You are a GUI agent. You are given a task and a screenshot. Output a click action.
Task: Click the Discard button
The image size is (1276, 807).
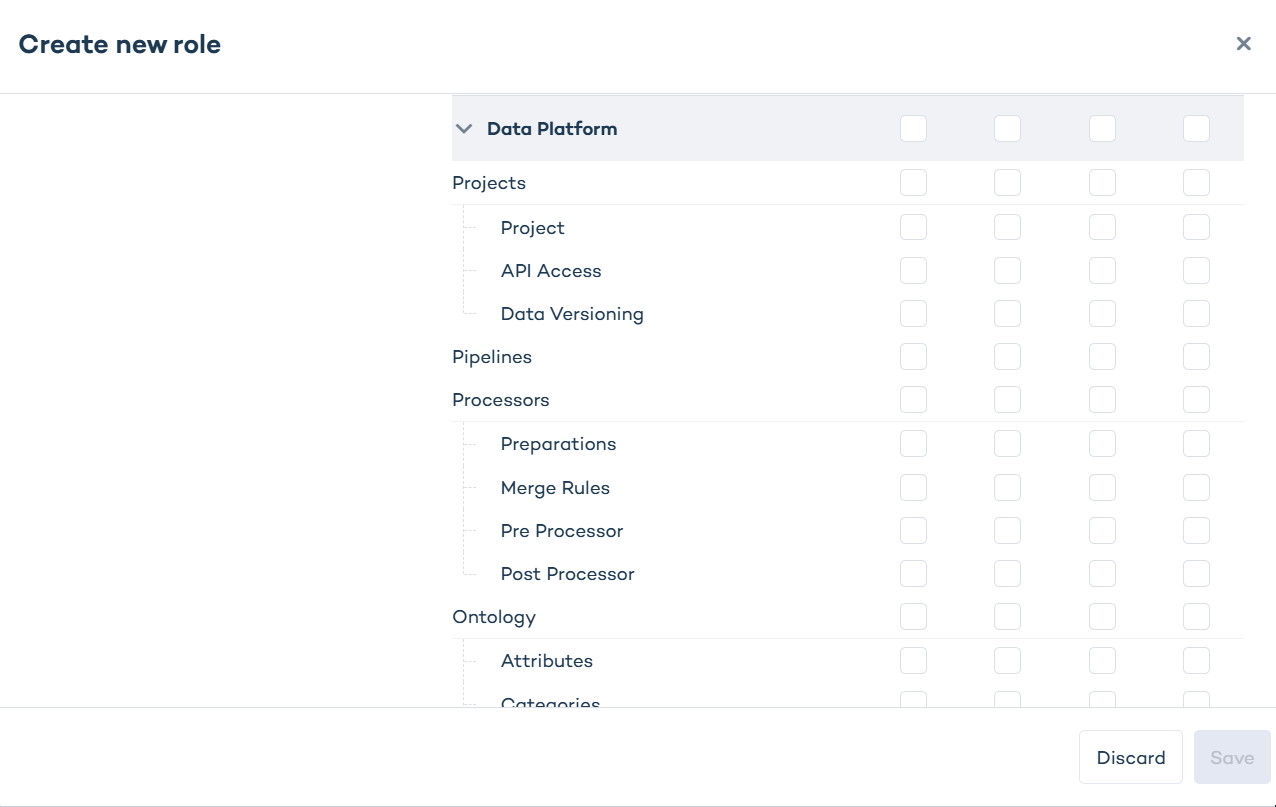point(1130,757)
